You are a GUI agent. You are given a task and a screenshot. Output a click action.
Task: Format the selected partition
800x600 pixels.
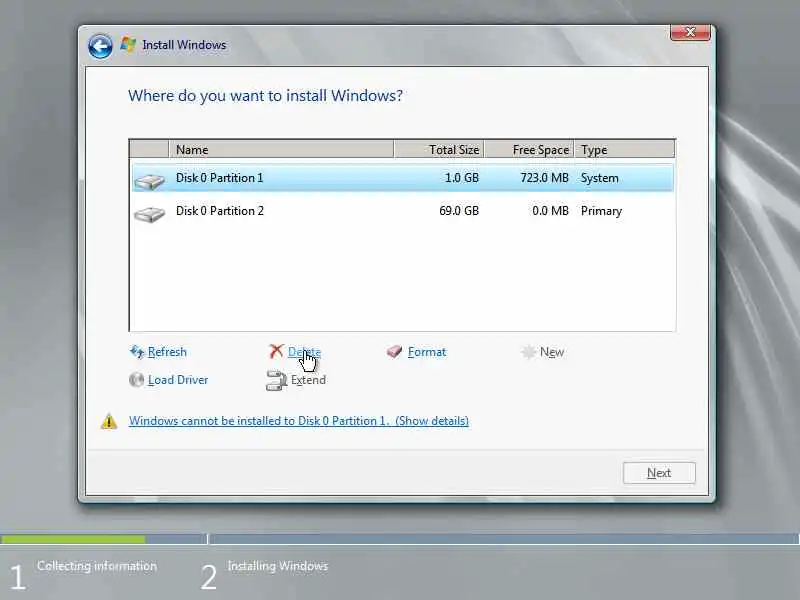427,352
